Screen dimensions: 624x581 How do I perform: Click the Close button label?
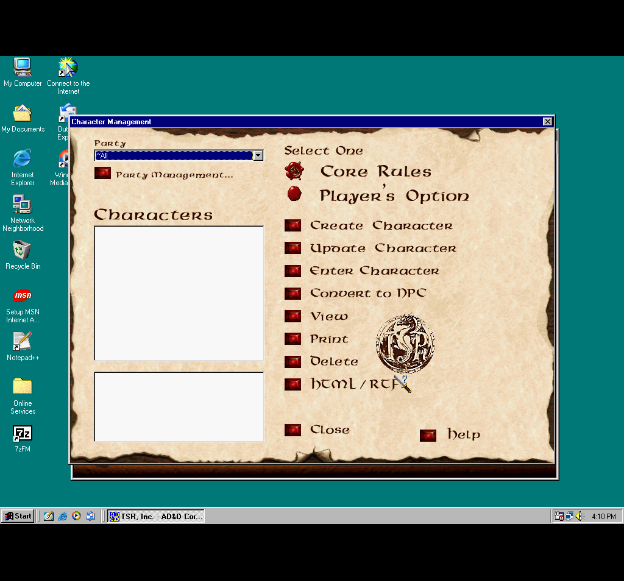click(329, 430)
